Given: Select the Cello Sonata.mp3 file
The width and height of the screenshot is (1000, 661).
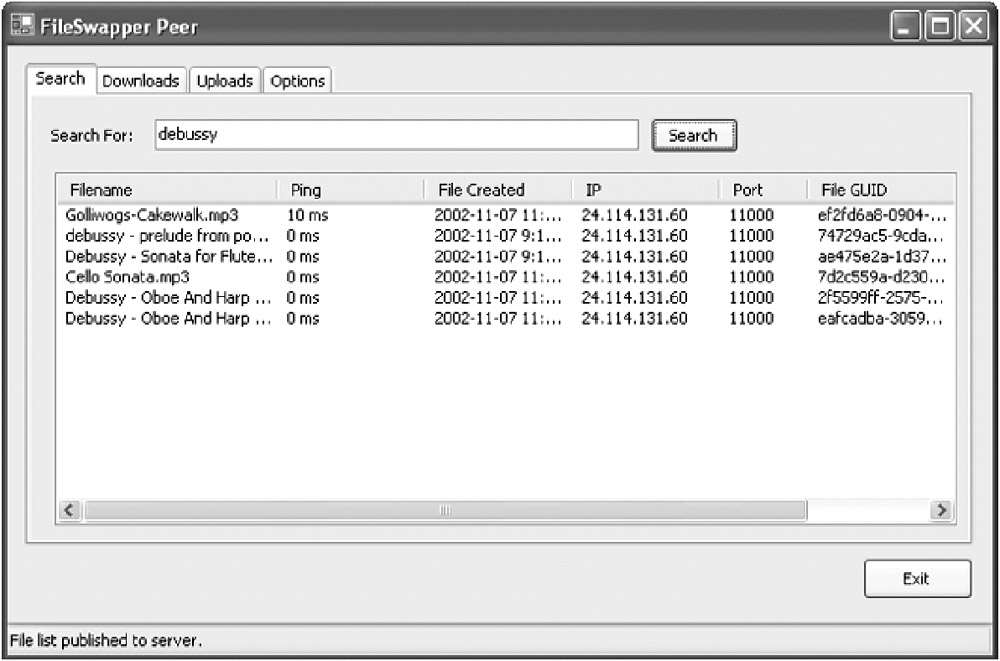Looking at the screenshot, I should point(128,277).
